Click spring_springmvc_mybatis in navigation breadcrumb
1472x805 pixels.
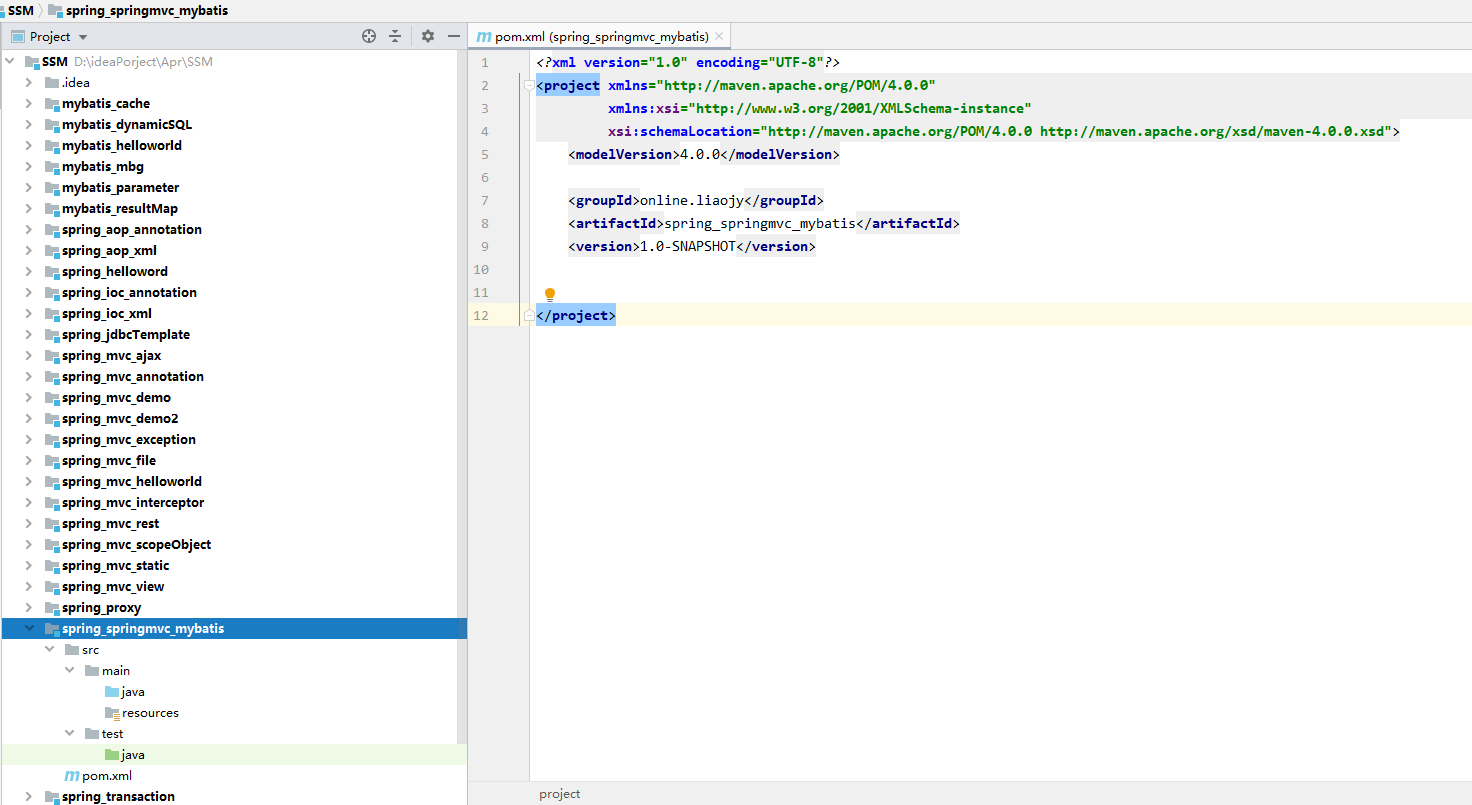click(147, 11)
